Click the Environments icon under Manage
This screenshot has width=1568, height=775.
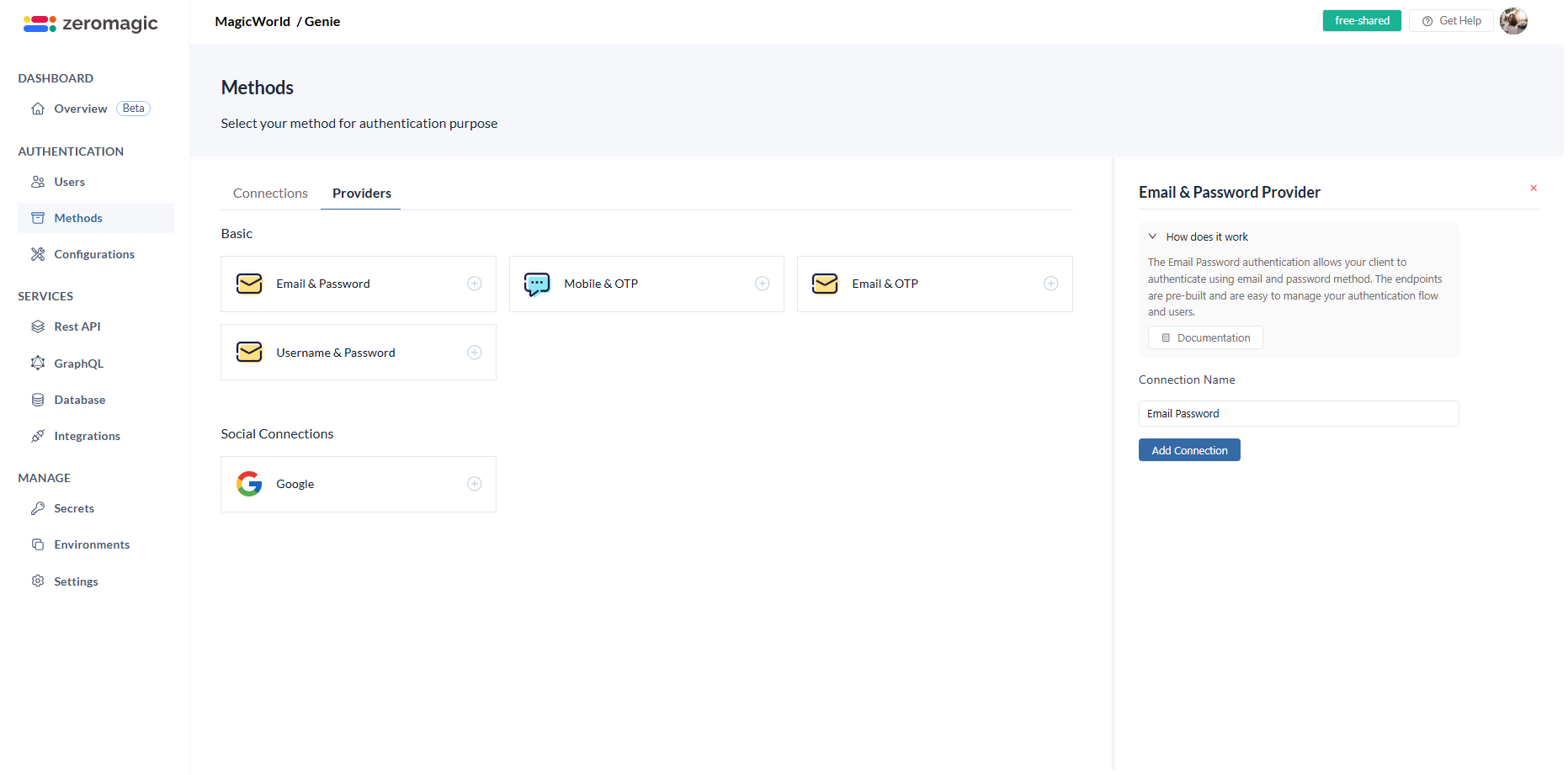pos(38,544)
